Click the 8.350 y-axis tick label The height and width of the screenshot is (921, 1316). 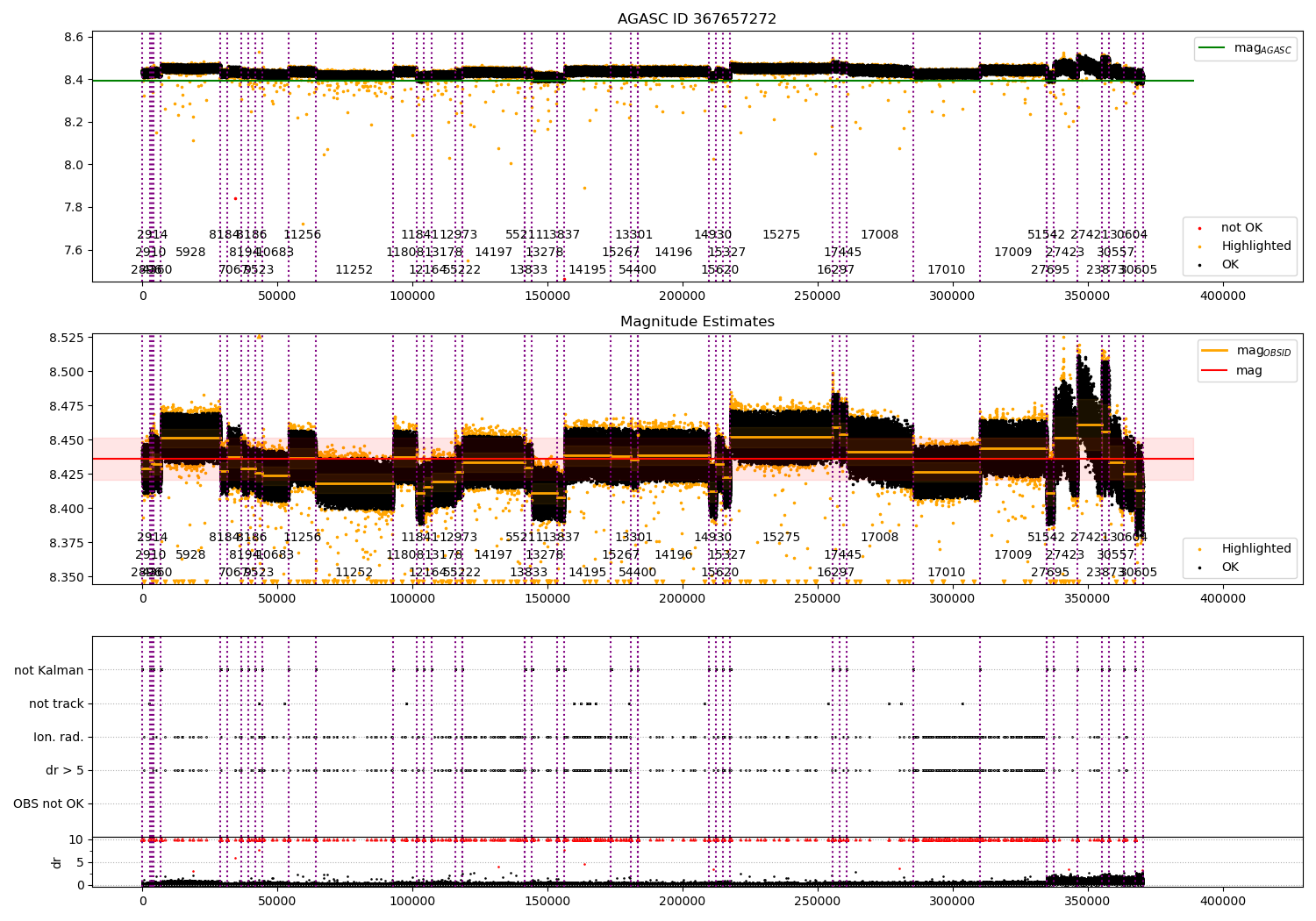coord(66,578)
